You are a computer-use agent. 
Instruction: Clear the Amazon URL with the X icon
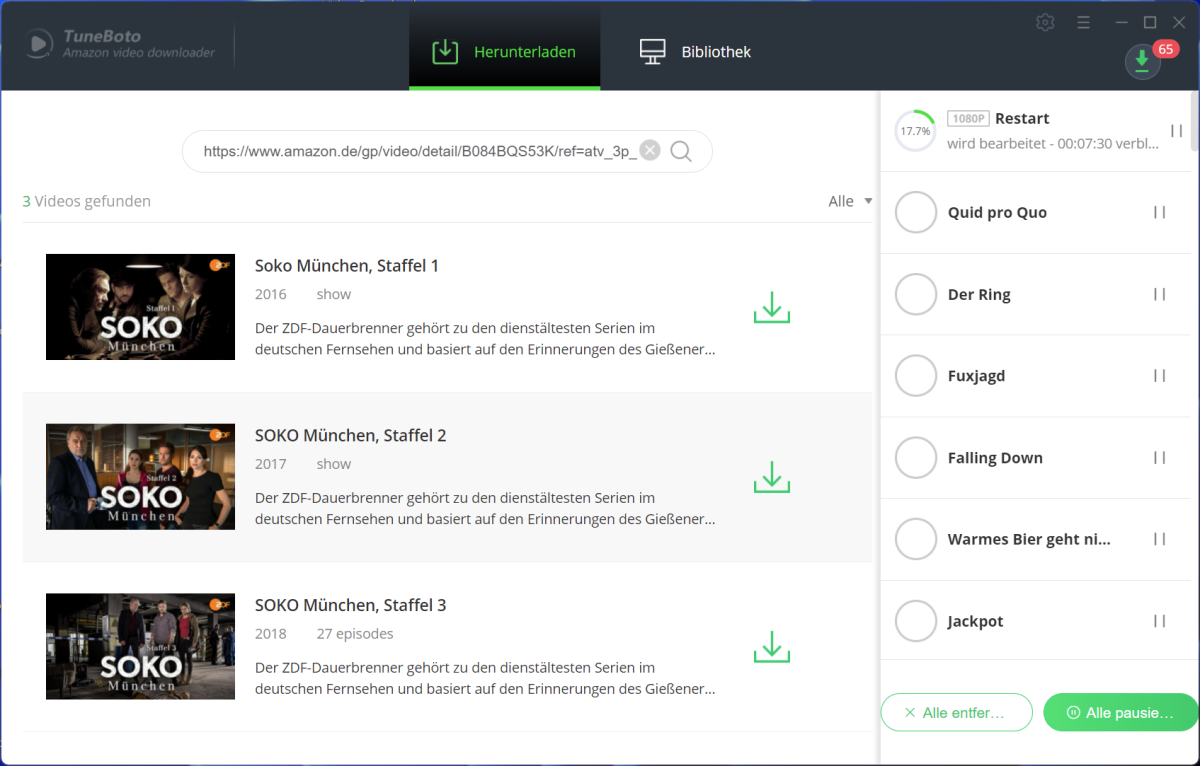(650, 150)
